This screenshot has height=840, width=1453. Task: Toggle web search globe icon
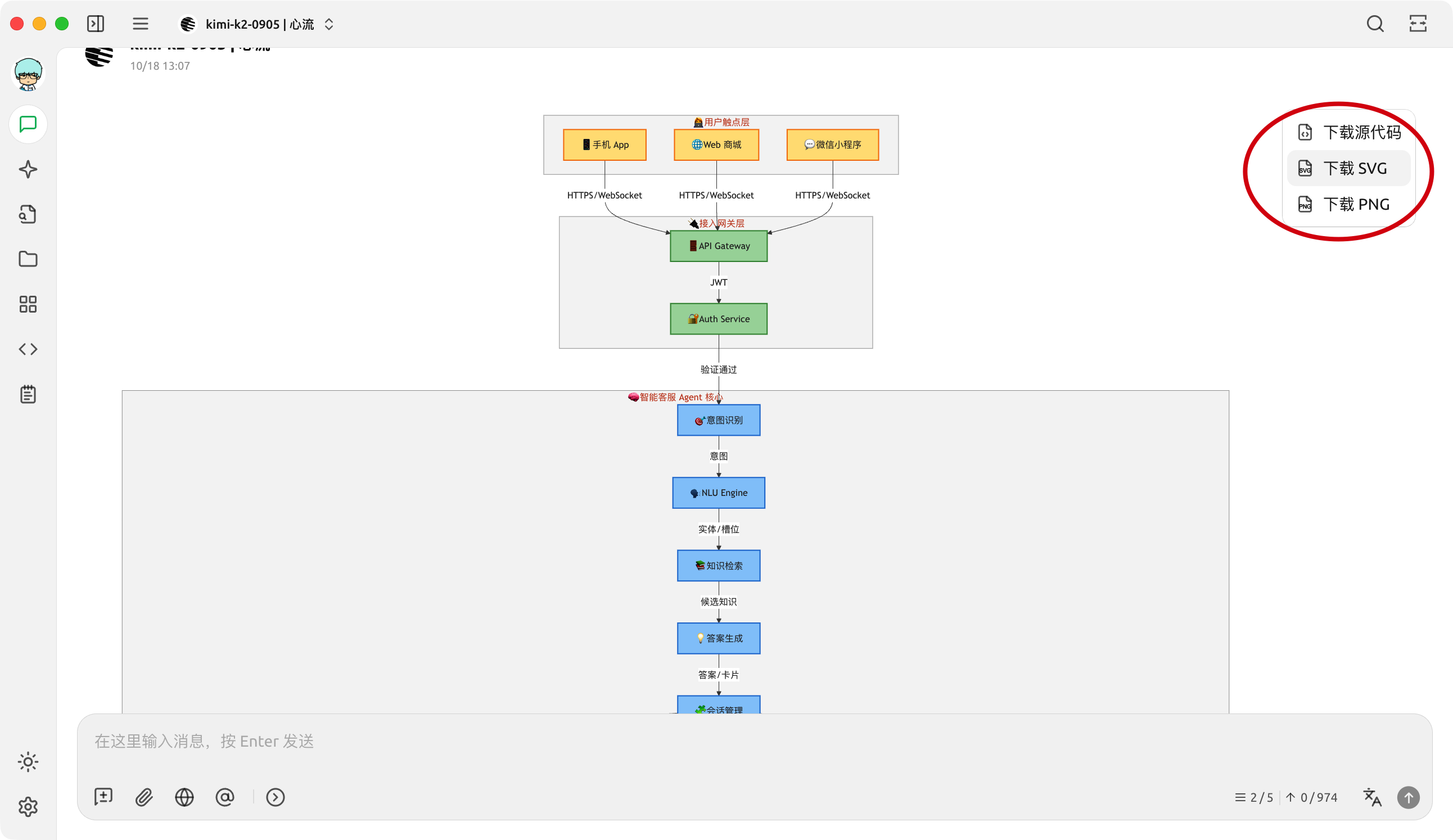[x=184, y=797]
